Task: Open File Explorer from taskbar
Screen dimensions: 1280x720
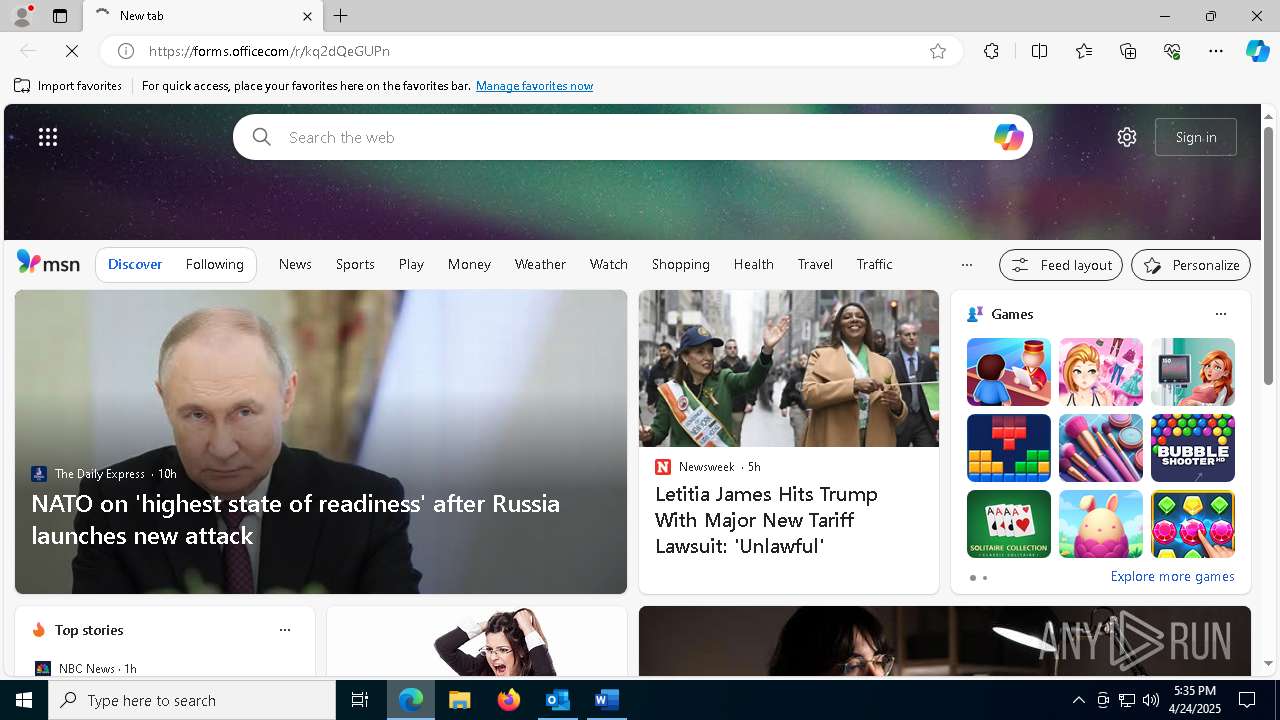Action: point(459,700)
